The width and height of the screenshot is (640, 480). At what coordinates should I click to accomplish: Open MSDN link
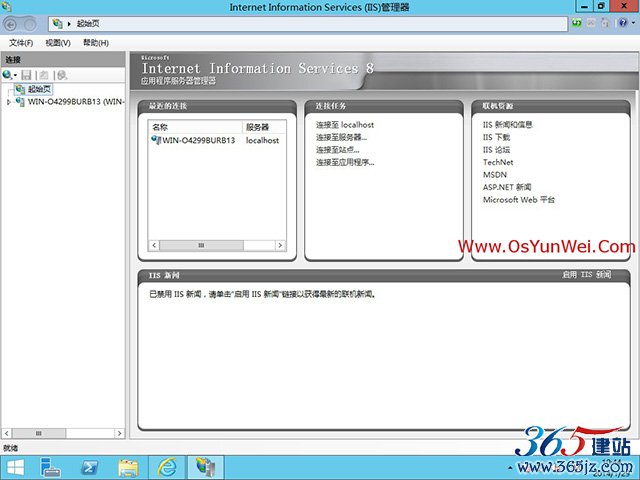pos(495,175)
